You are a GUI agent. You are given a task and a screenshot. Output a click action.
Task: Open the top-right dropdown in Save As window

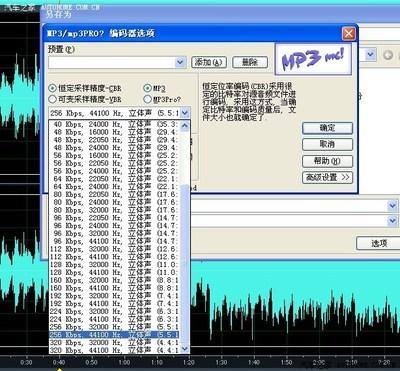pos(370,55)
